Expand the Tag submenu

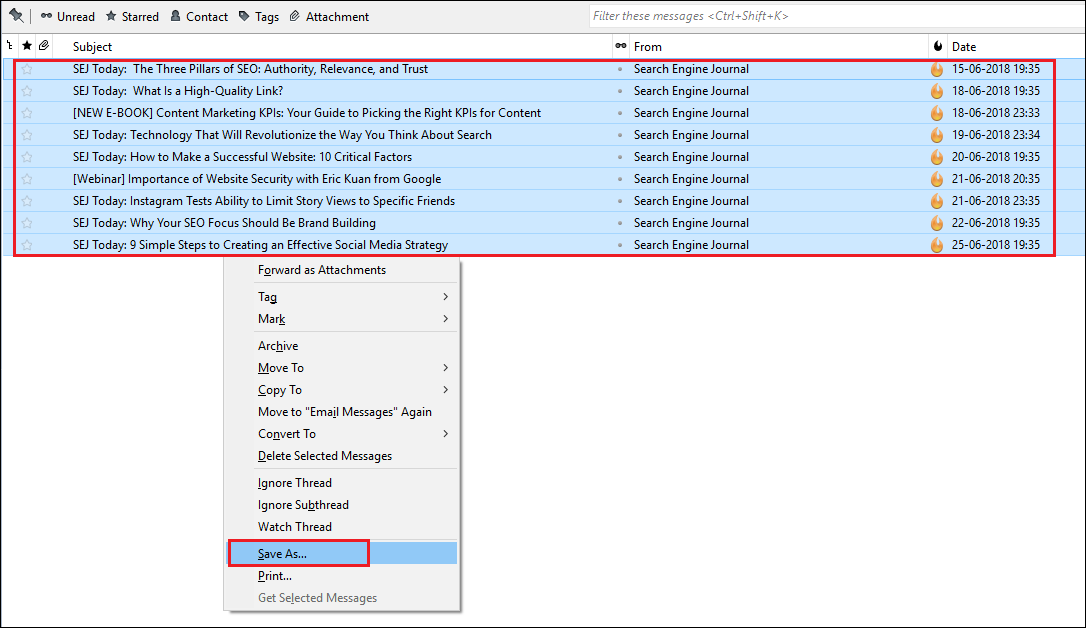point(343,296)
